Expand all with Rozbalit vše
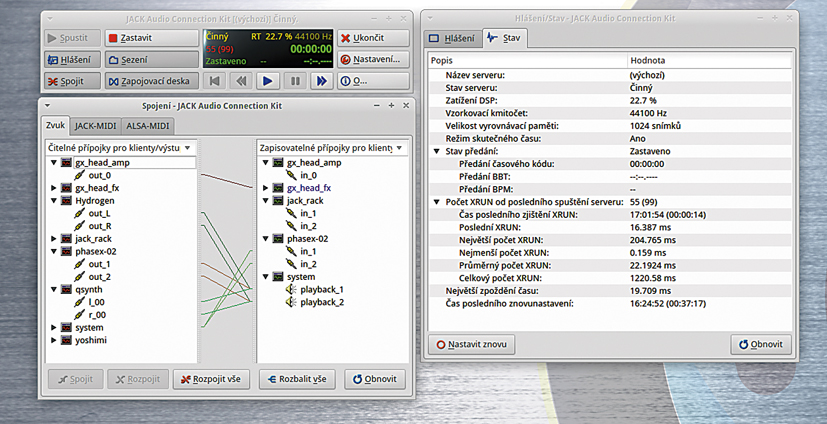Image resolution: width=827 pixels, height=424 pixels. point(297,379)
